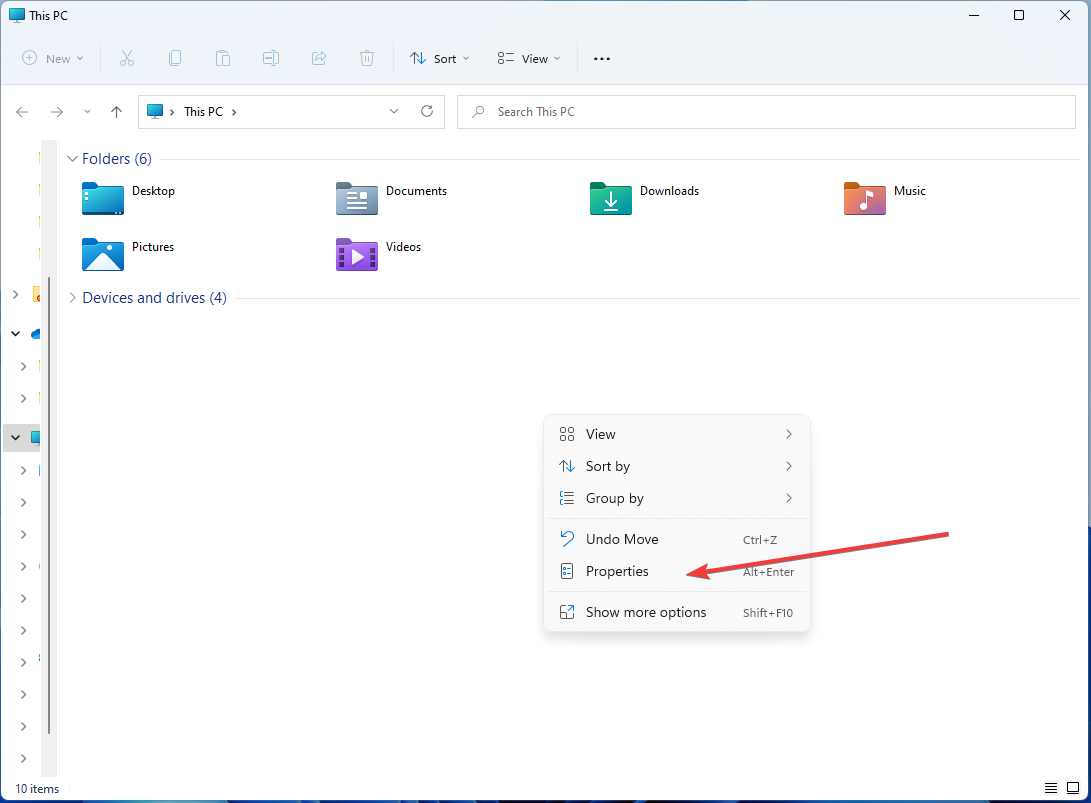Click the PC icon in address bar
Image resolution: width=1091 pixels, height=803 pixels.
(x=155, y=111)
